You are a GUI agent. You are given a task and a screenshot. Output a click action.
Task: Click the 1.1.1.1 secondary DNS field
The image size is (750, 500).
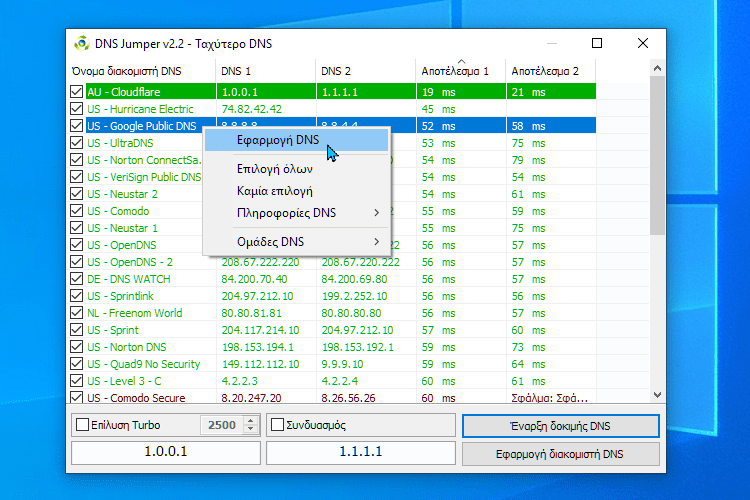(361, 452)
